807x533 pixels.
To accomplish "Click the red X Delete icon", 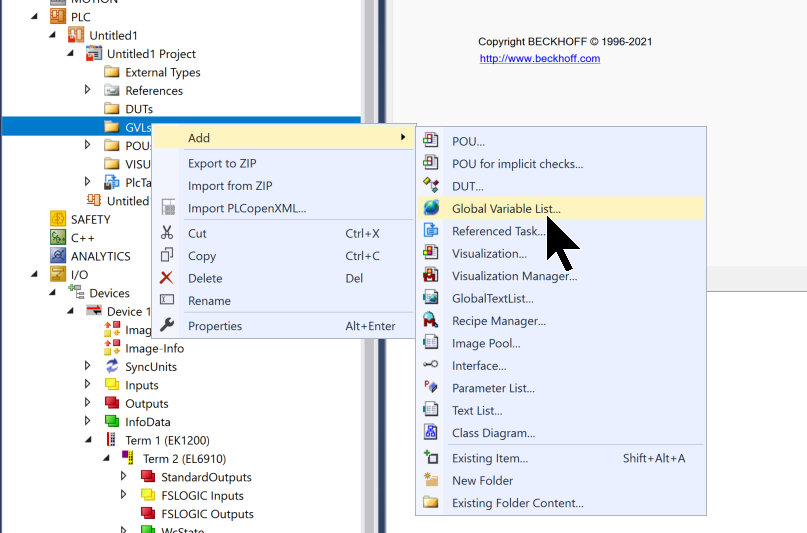I will point(167,278).
